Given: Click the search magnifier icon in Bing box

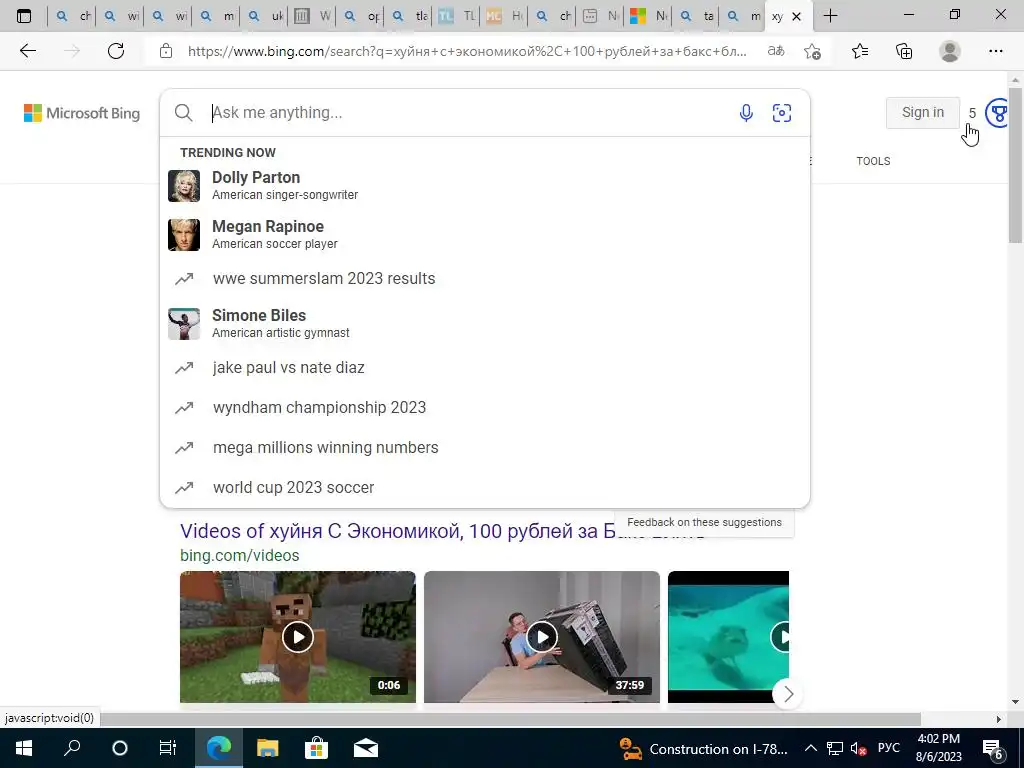Looking at the screenshot, I should (x=184, y=113).
